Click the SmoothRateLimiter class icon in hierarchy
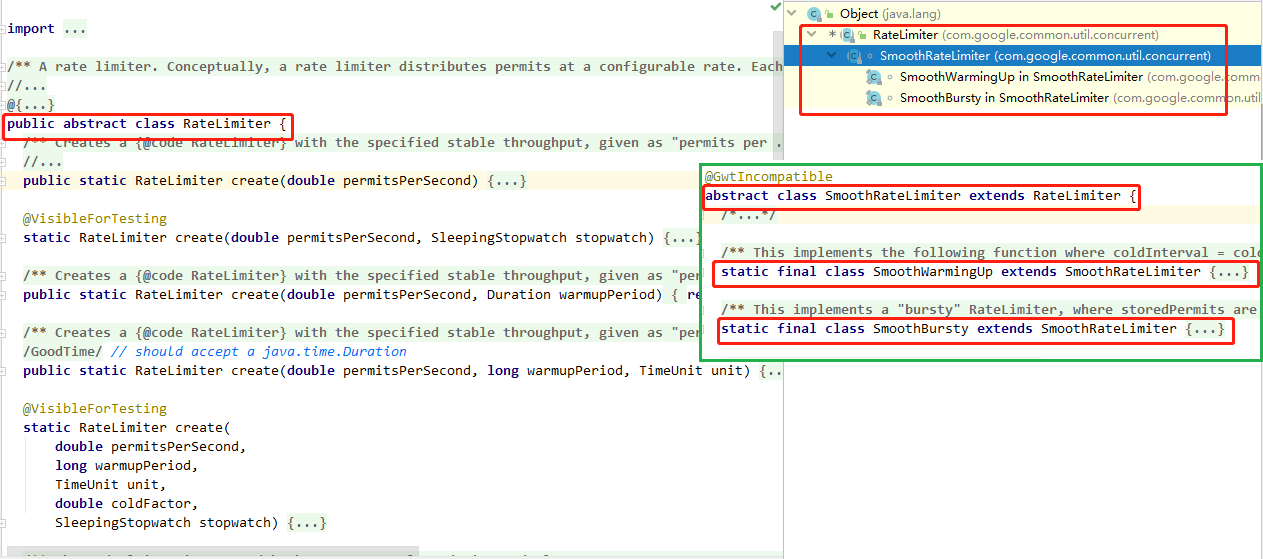 pyautogui.click(x=853, y=56)
